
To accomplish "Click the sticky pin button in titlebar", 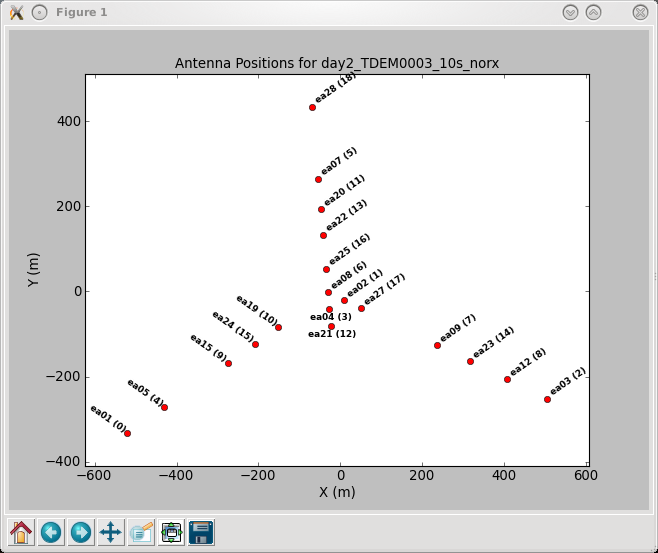I will coord(39,13).
